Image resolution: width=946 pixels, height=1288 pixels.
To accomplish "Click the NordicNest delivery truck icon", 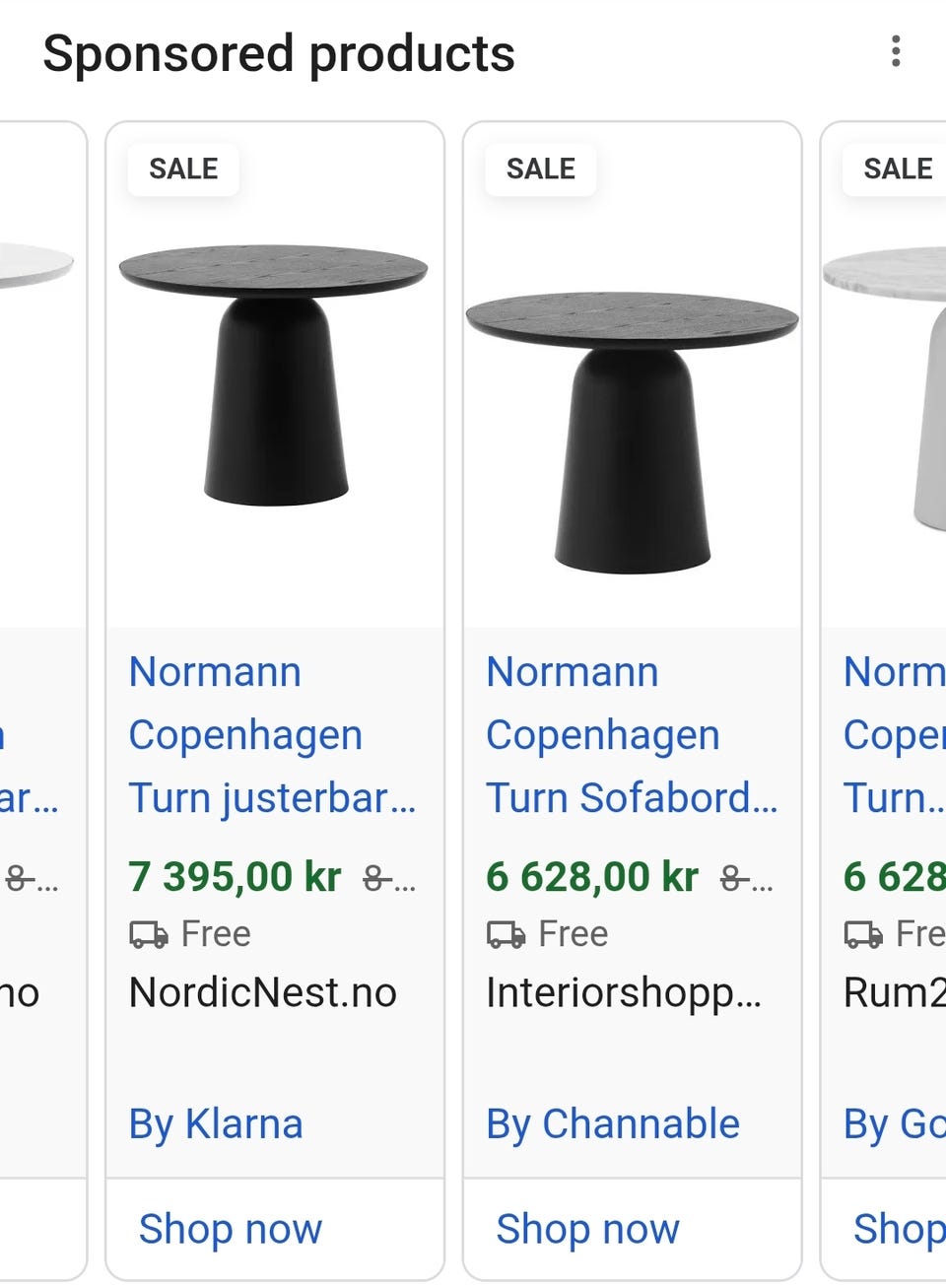I will click(149, 934).
